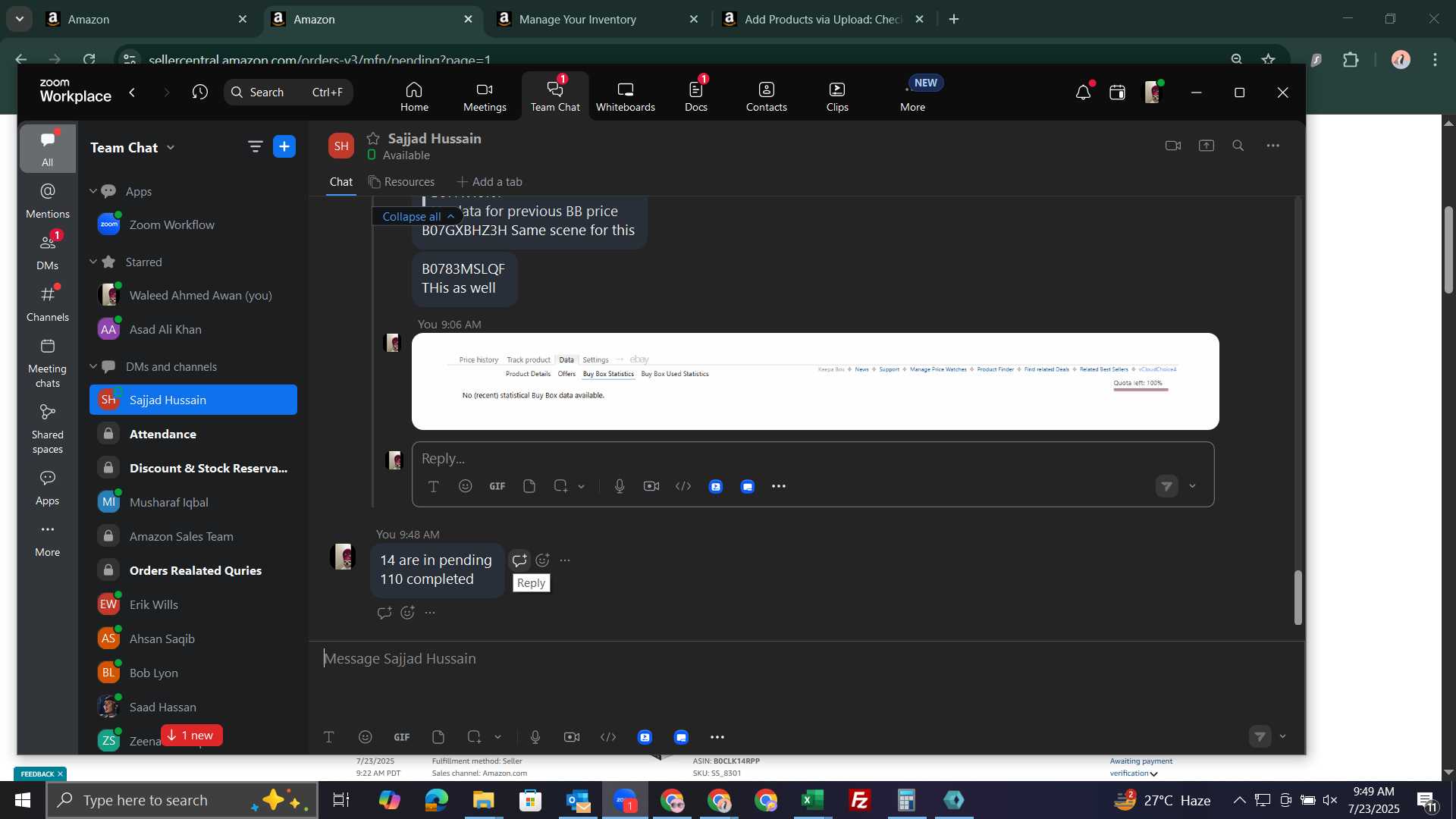This screenshot has height=819, width=1456.
Task: Click the Zoom history clock icon
Action: pyautogui.click(x=199, y=92)
